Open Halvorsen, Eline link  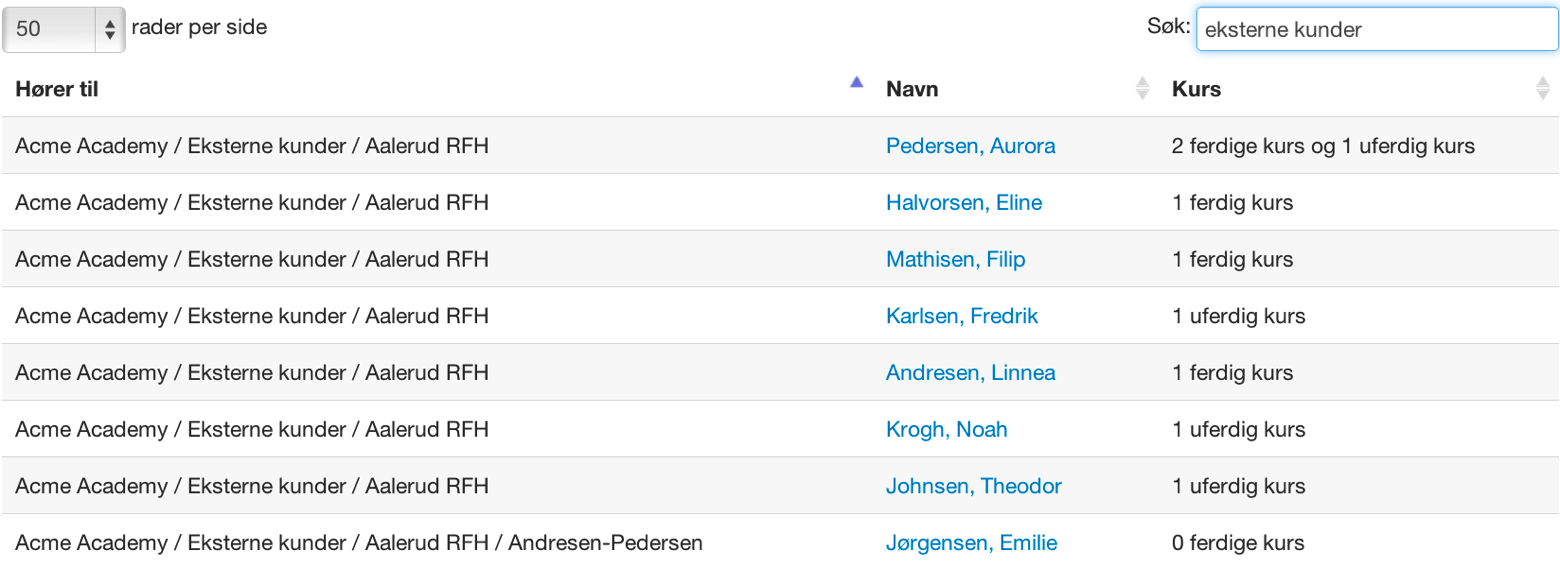click(964, 203)
